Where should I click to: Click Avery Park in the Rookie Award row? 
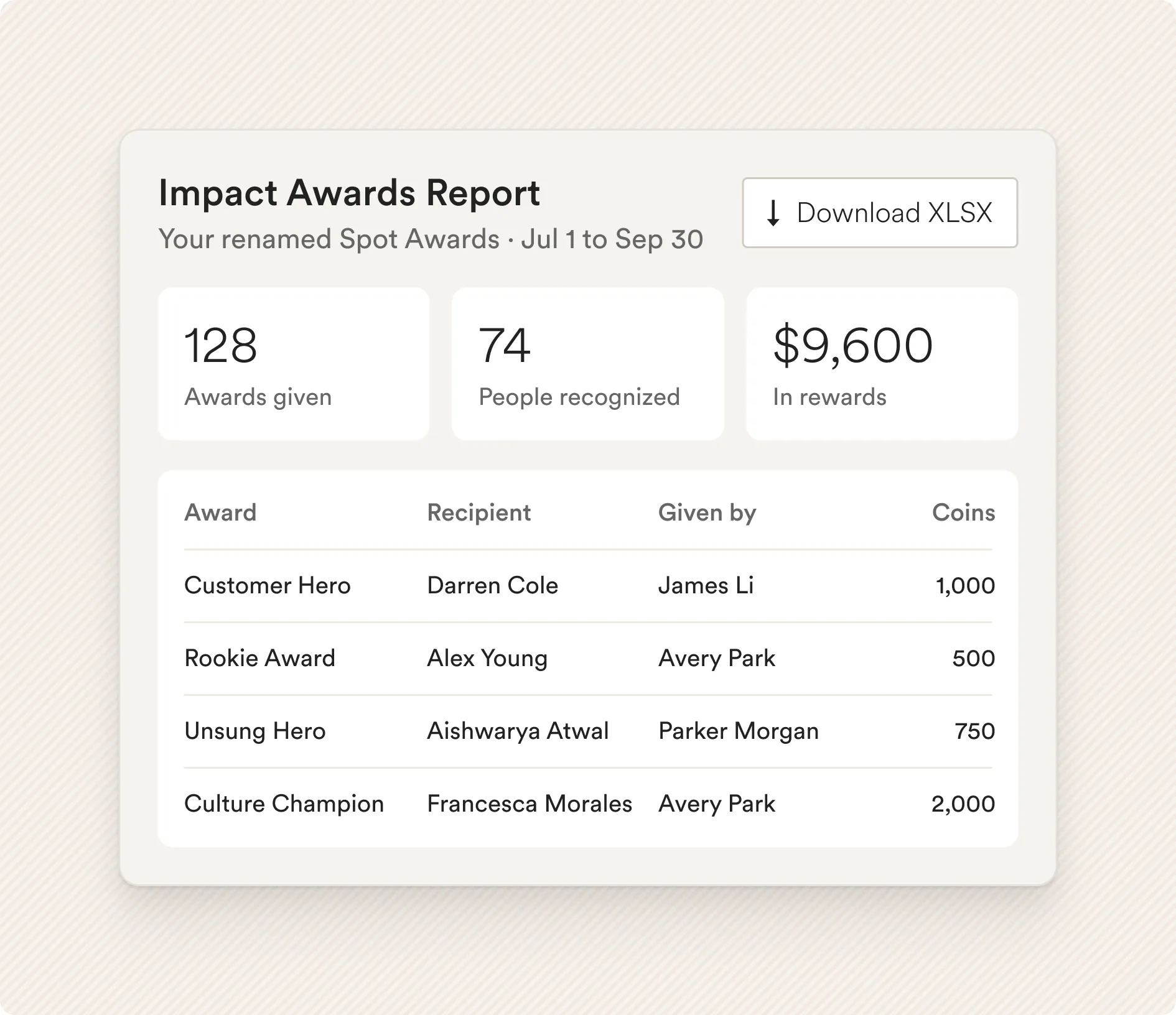tap(717, 658)
